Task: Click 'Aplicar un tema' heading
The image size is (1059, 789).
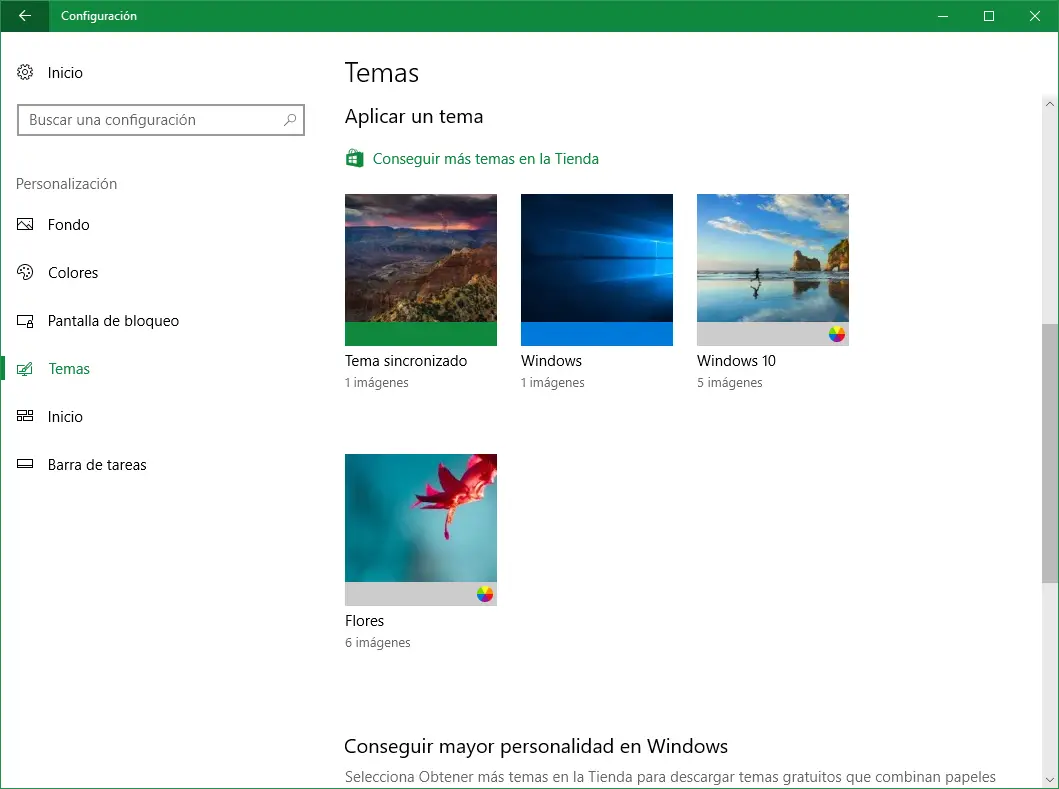Action: click(x=414, y=116)
